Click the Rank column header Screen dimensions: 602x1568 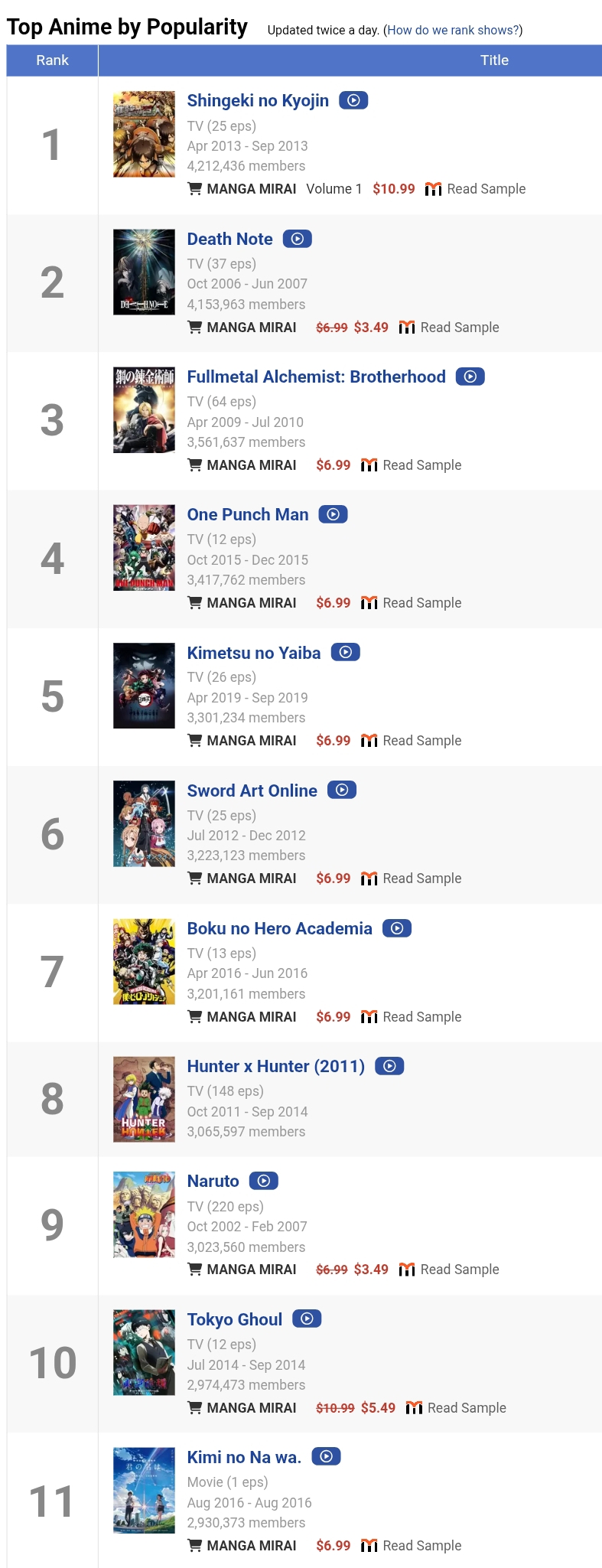[x=52, y=60]
